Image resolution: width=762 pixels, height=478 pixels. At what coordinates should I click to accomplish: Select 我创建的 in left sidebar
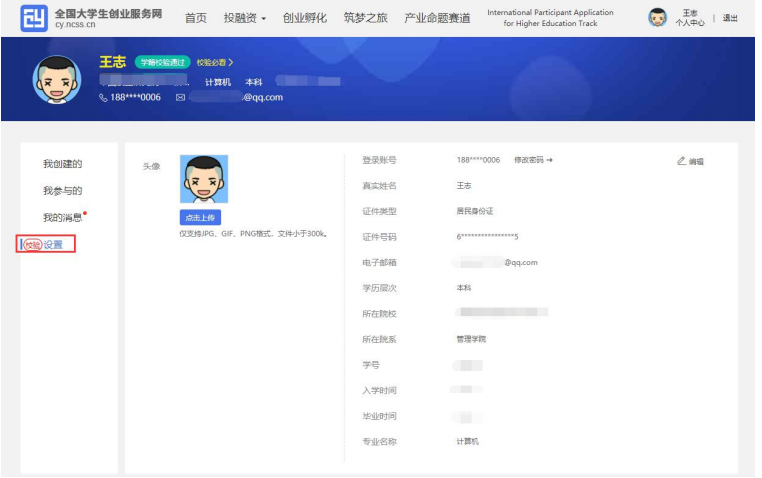(62, 164)
